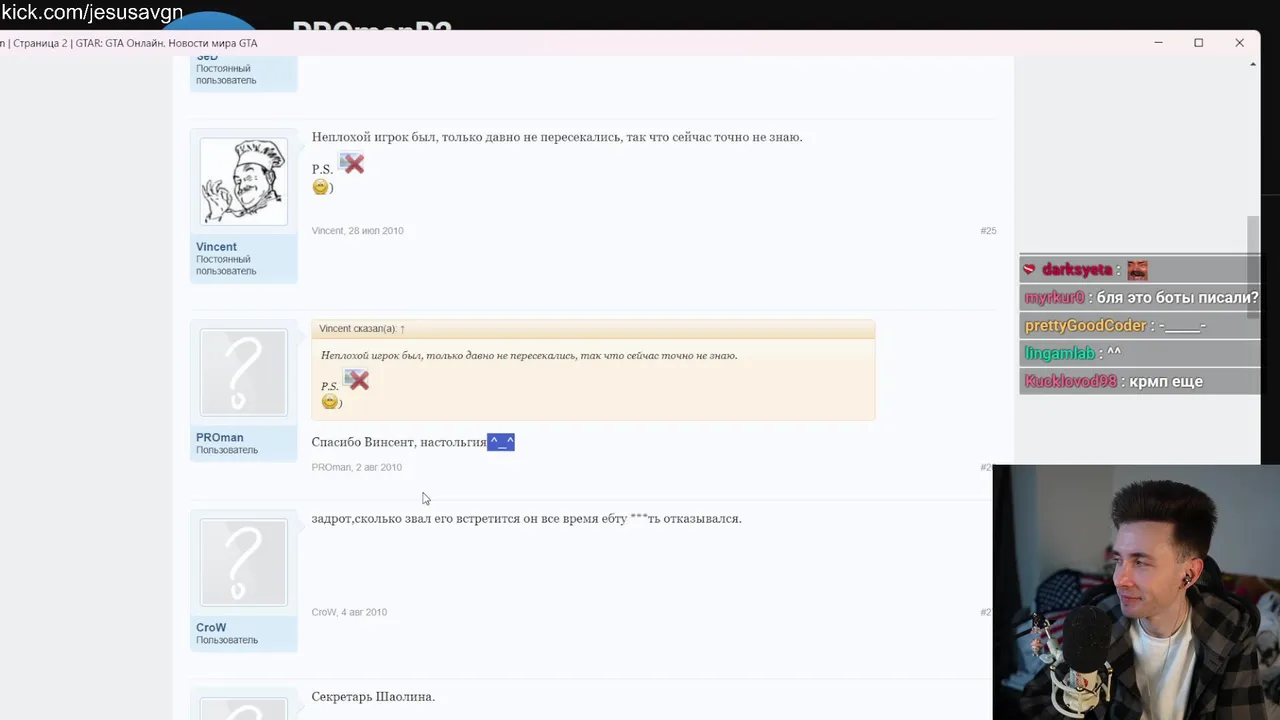Open Vincent's chef avatar image
Image resolution: width=1280 pixels, height=720 pixels.
coord(243,182)
